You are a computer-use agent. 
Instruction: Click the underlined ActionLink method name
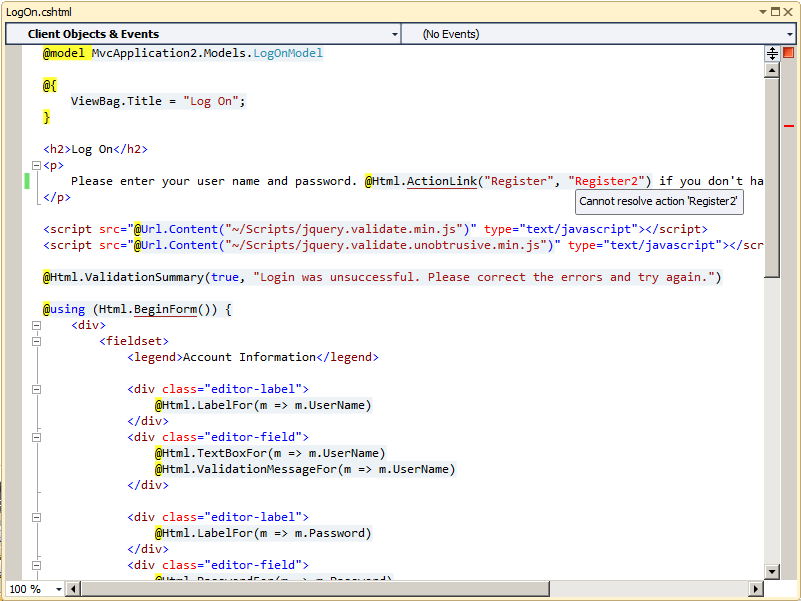click(x=442, y=181)
